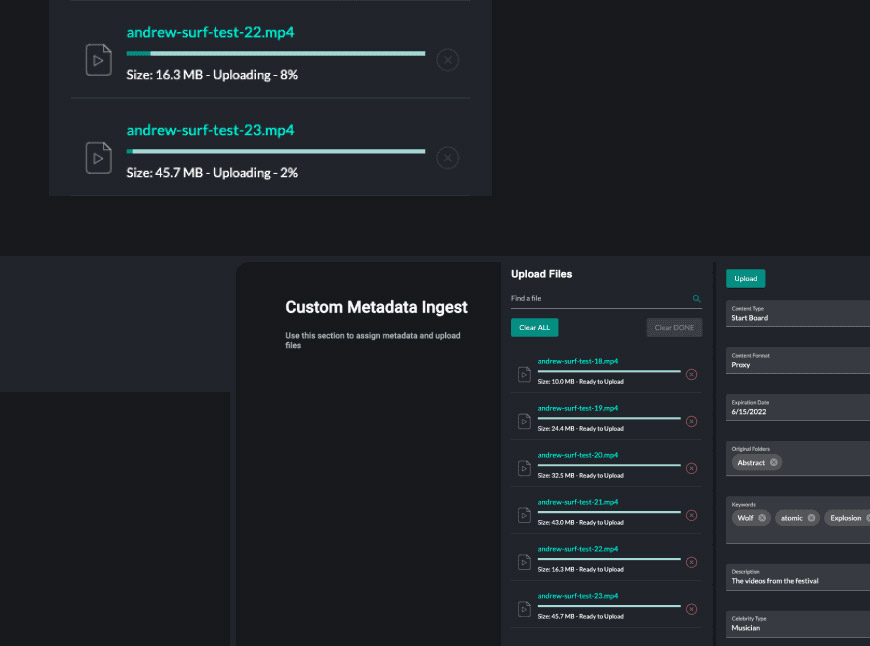Click the Clear ALL button
Screen dimensions: 870x646
point(535,328)
